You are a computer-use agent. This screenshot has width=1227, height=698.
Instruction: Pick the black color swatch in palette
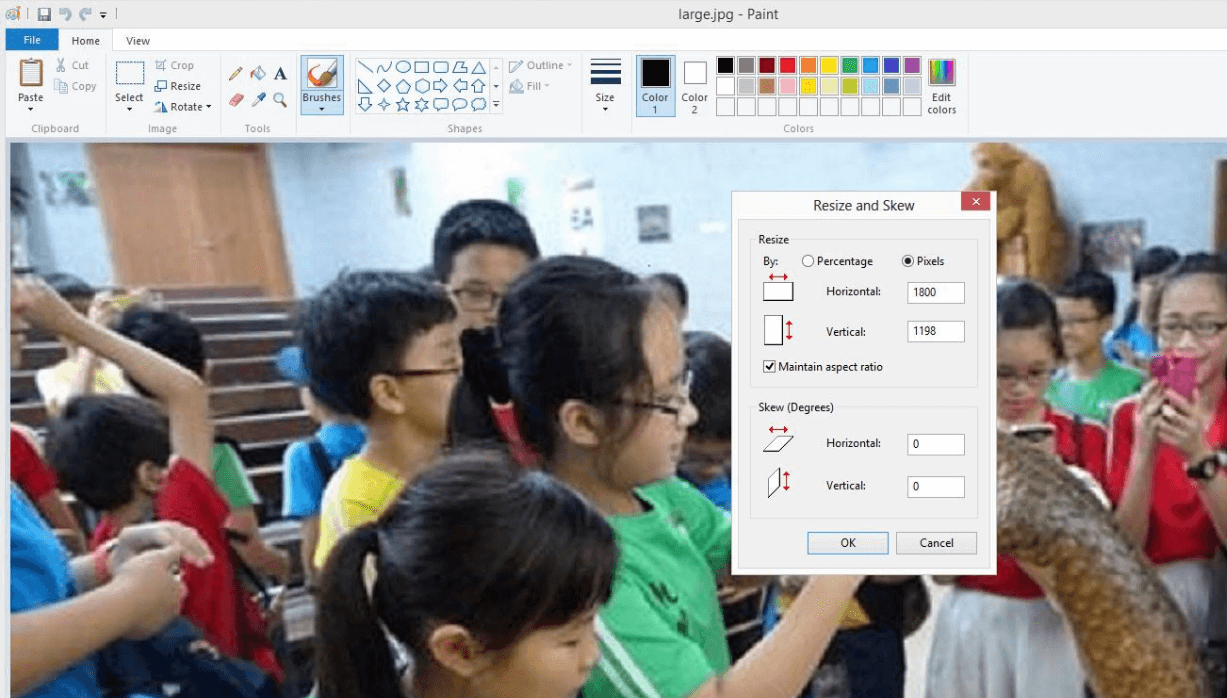(726, 65)
